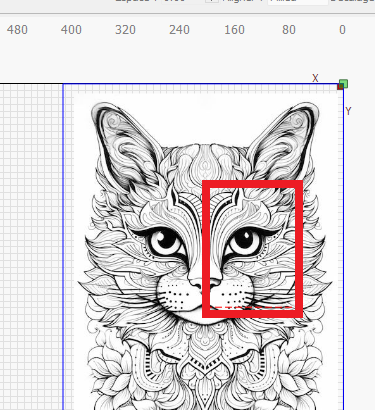Viewport: 375px width, 410px height.
Task: Click the cat's left ear
Action: click(x=123, y=140)
